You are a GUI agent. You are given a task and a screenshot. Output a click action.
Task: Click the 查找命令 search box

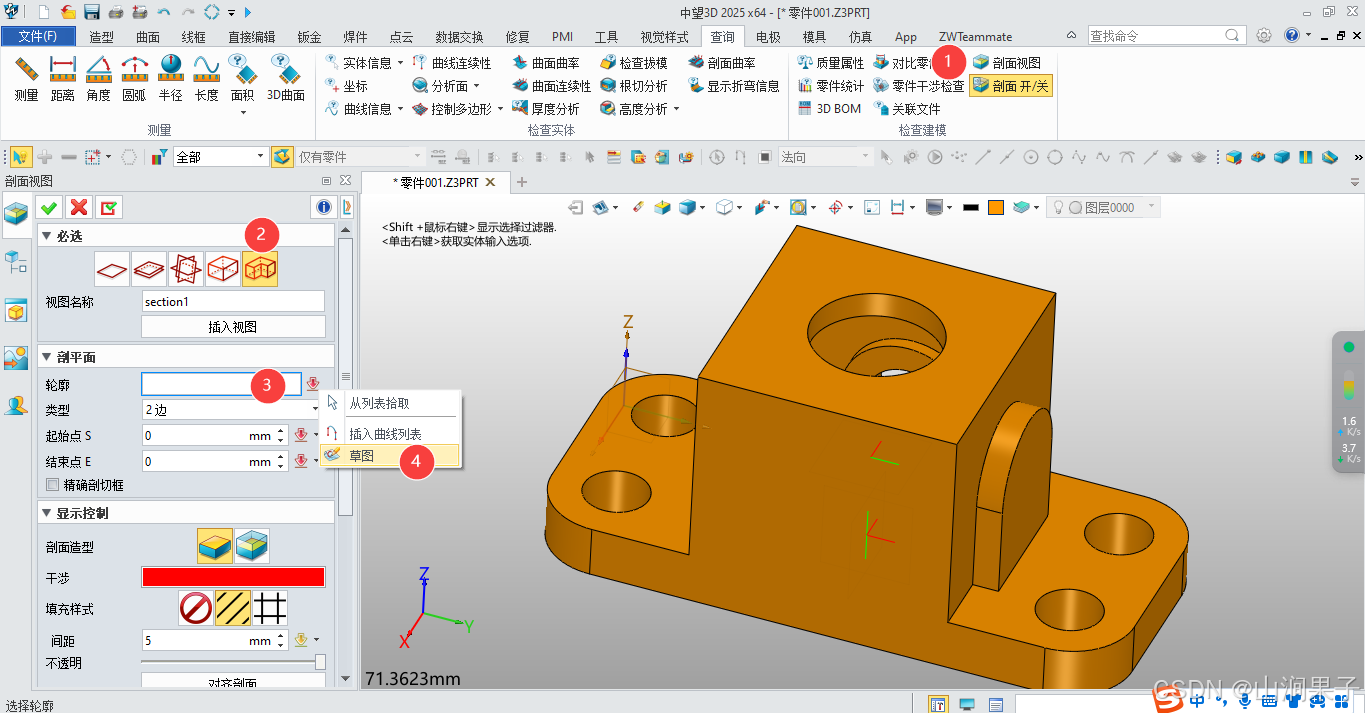pos(1167,35)
